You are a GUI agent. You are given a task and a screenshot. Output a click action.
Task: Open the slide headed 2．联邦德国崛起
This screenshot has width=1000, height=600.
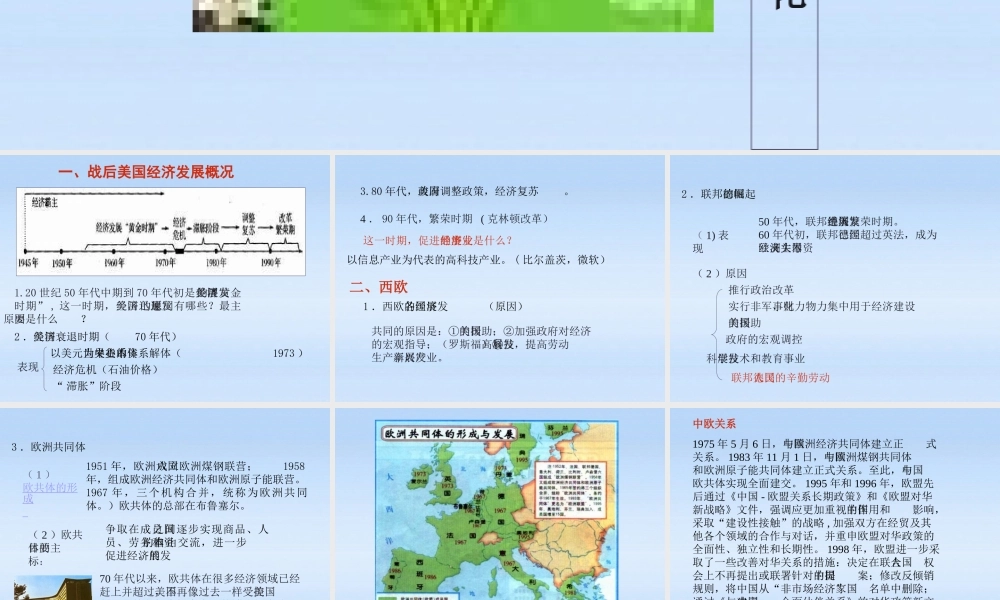pos(835,279)
